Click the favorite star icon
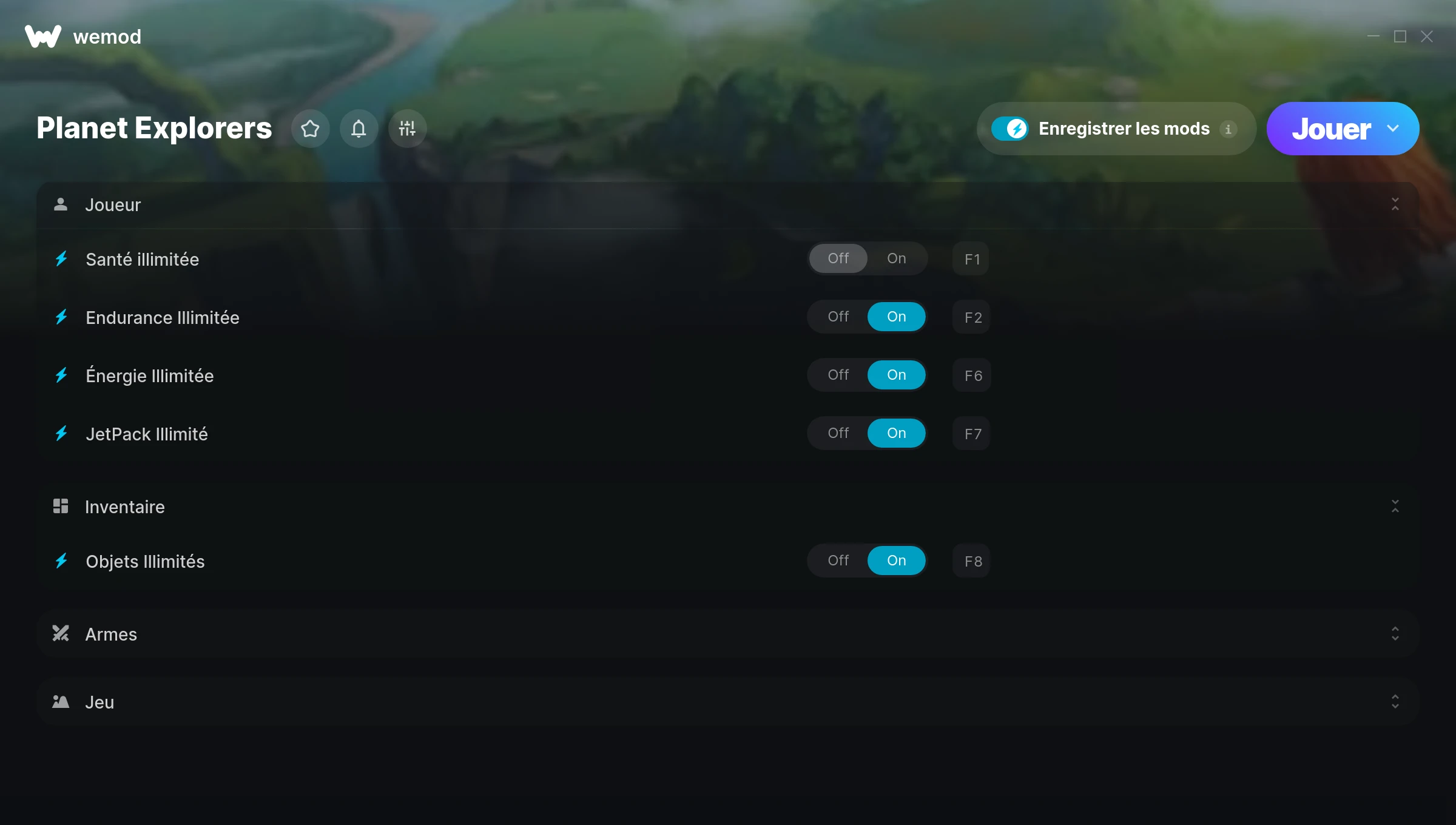The image size is (1456, 825). [x=310, y=129]
